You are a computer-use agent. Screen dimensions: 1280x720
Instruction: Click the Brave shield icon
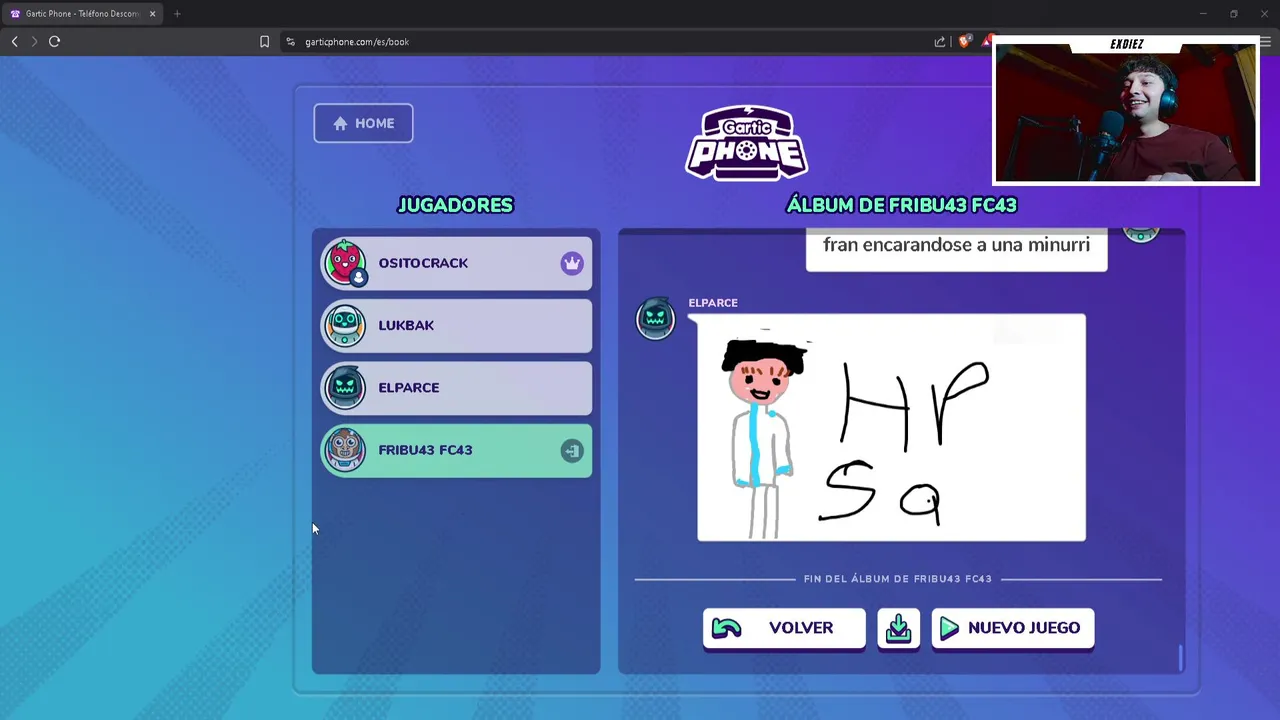(964, 41)
